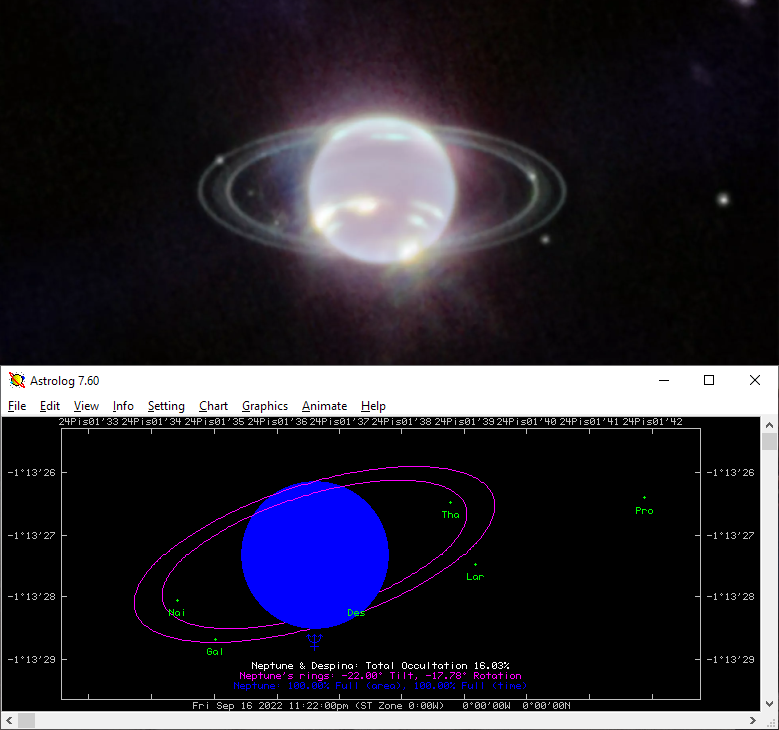The image size is (779, 730).
Task: Expand the Graphics menu
Action: pos(265,406)
